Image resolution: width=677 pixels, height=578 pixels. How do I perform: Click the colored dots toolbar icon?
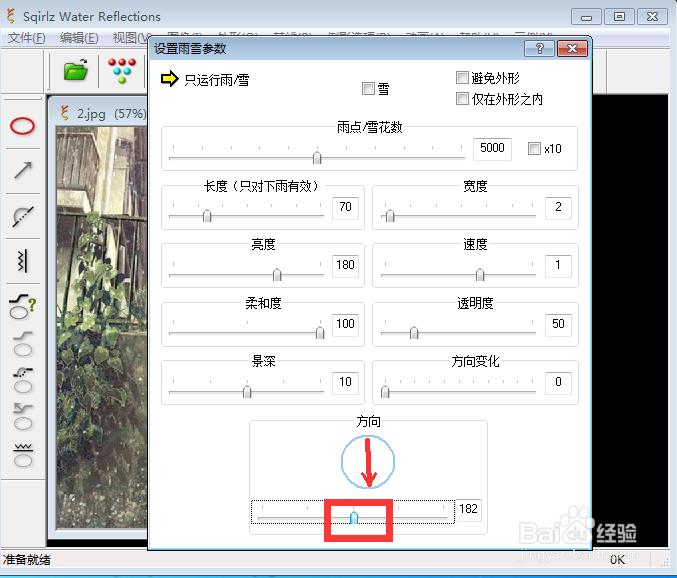point(122,70)
